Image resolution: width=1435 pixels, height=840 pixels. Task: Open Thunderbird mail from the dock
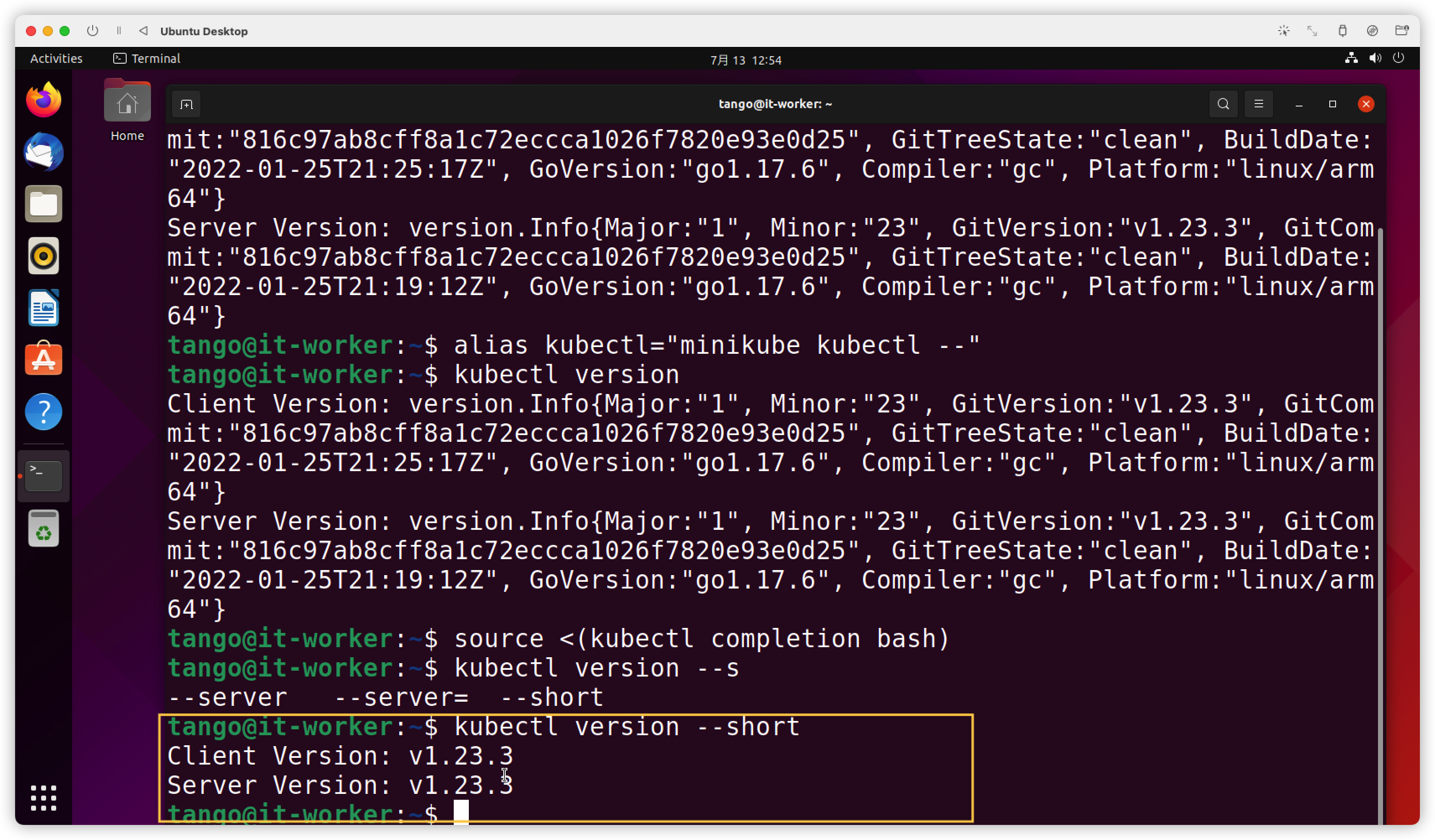pos(44,152)
